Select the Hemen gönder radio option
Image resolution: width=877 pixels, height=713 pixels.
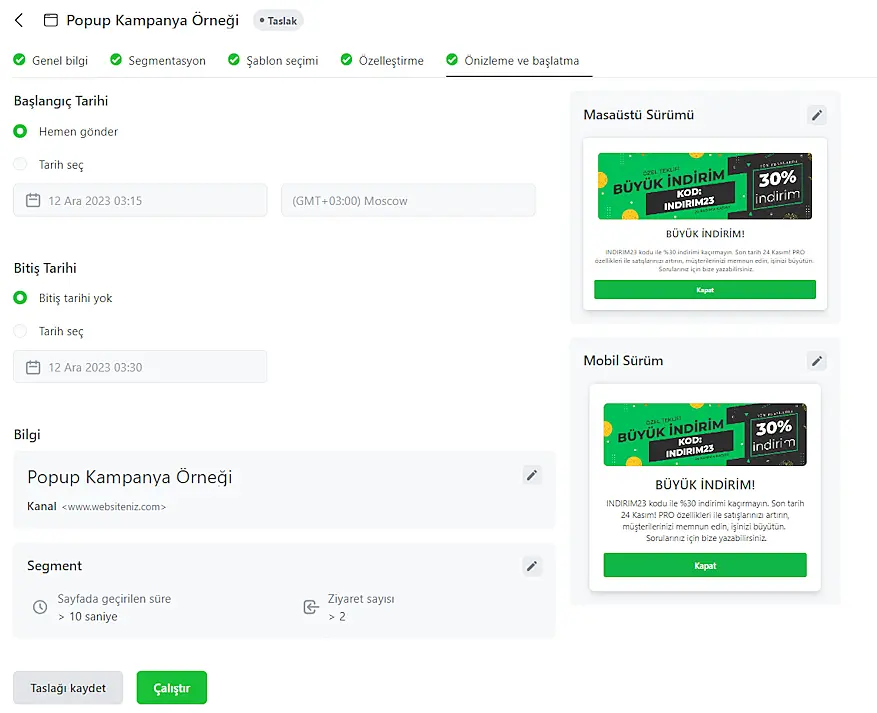coord(20,132)
